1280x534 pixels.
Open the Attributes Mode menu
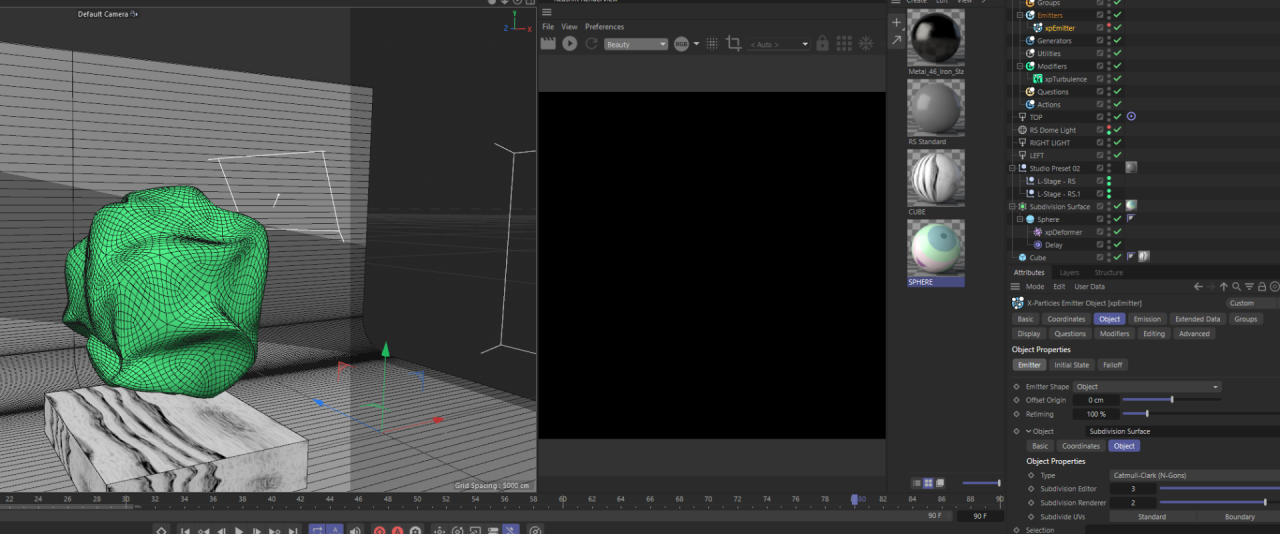coord(1035,287)
